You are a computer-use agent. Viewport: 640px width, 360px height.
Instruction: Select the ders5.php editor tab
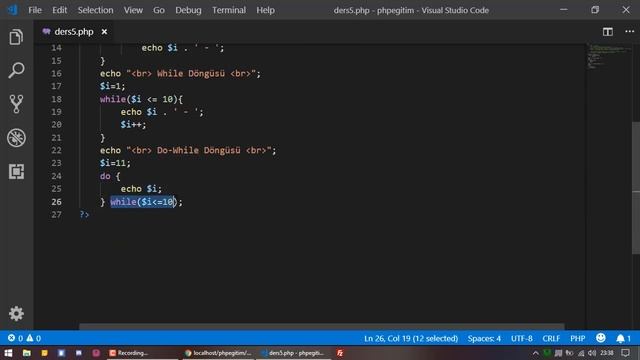pos(74,31)
